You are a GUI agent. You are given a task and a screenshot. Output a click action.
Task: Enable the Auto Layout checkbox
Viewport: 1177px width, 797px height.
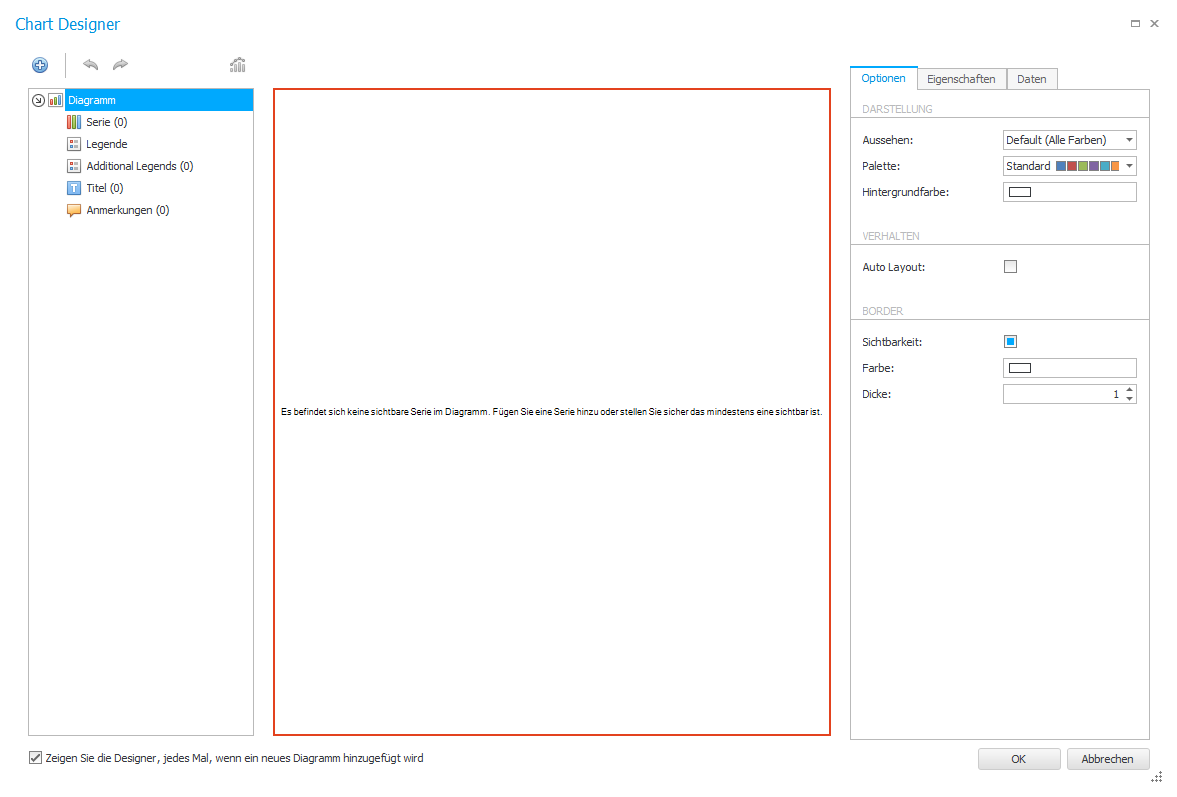point(1010,266)
